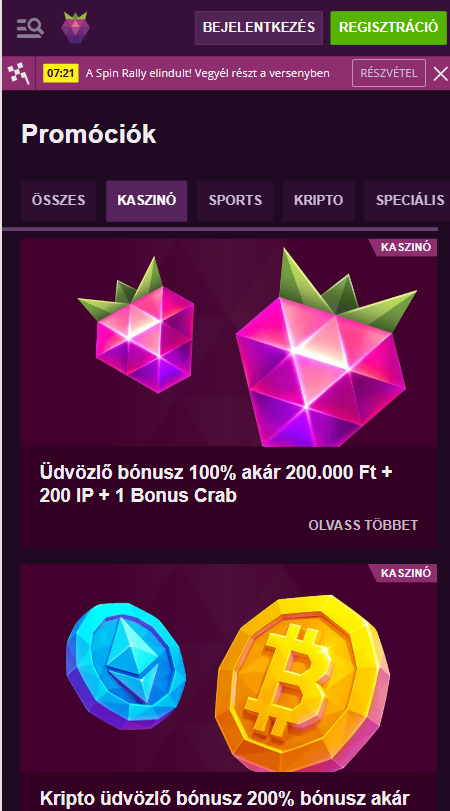
Task: Click the green REGISZTRÁCIÓ button
Action: click(x=388, y=27)
